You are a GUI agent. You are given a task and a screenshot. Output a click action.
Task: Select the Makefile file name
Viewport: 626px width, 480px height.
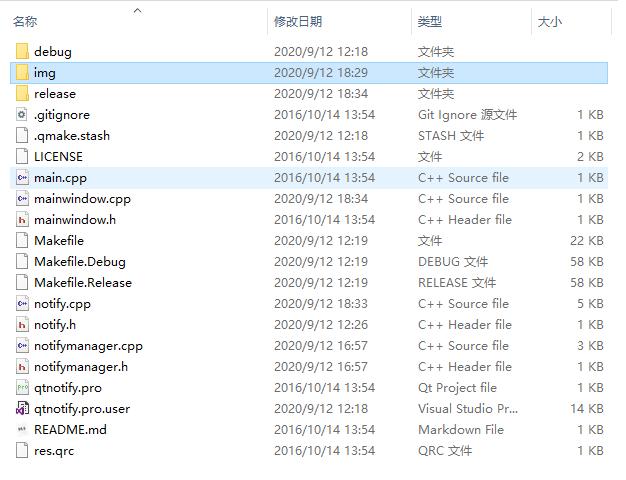[59, 241]
